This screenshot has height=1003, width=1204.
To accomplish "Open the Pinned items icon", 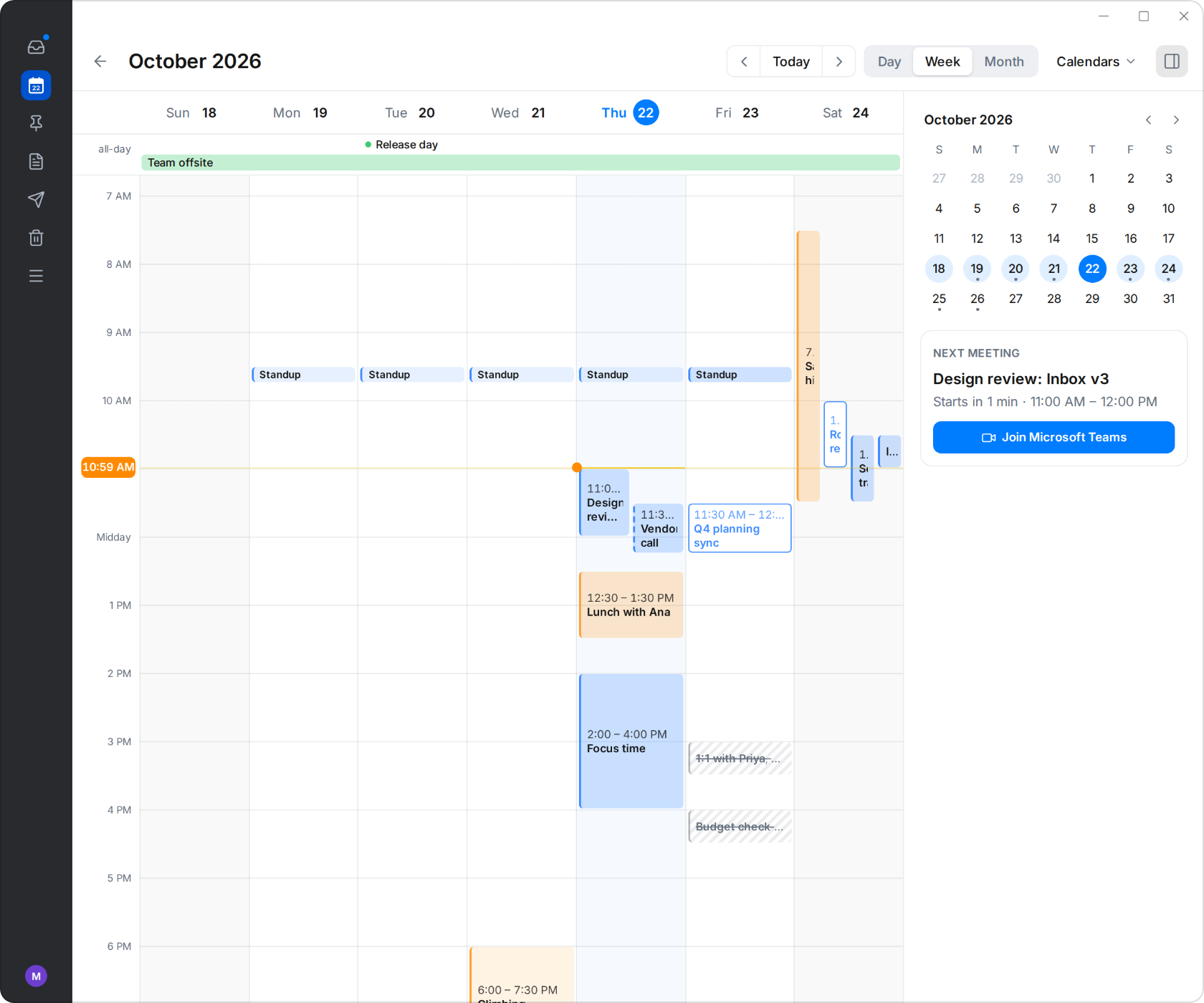I will [x=36, y=123].
